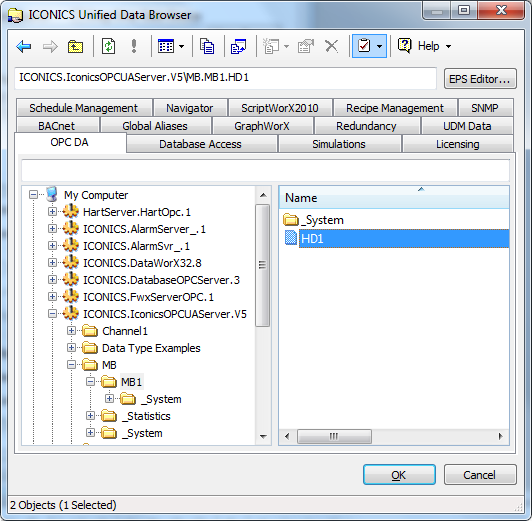Click the greyed new item icon
This screenshot has width=532, height=521.
(x=271, y=46)
